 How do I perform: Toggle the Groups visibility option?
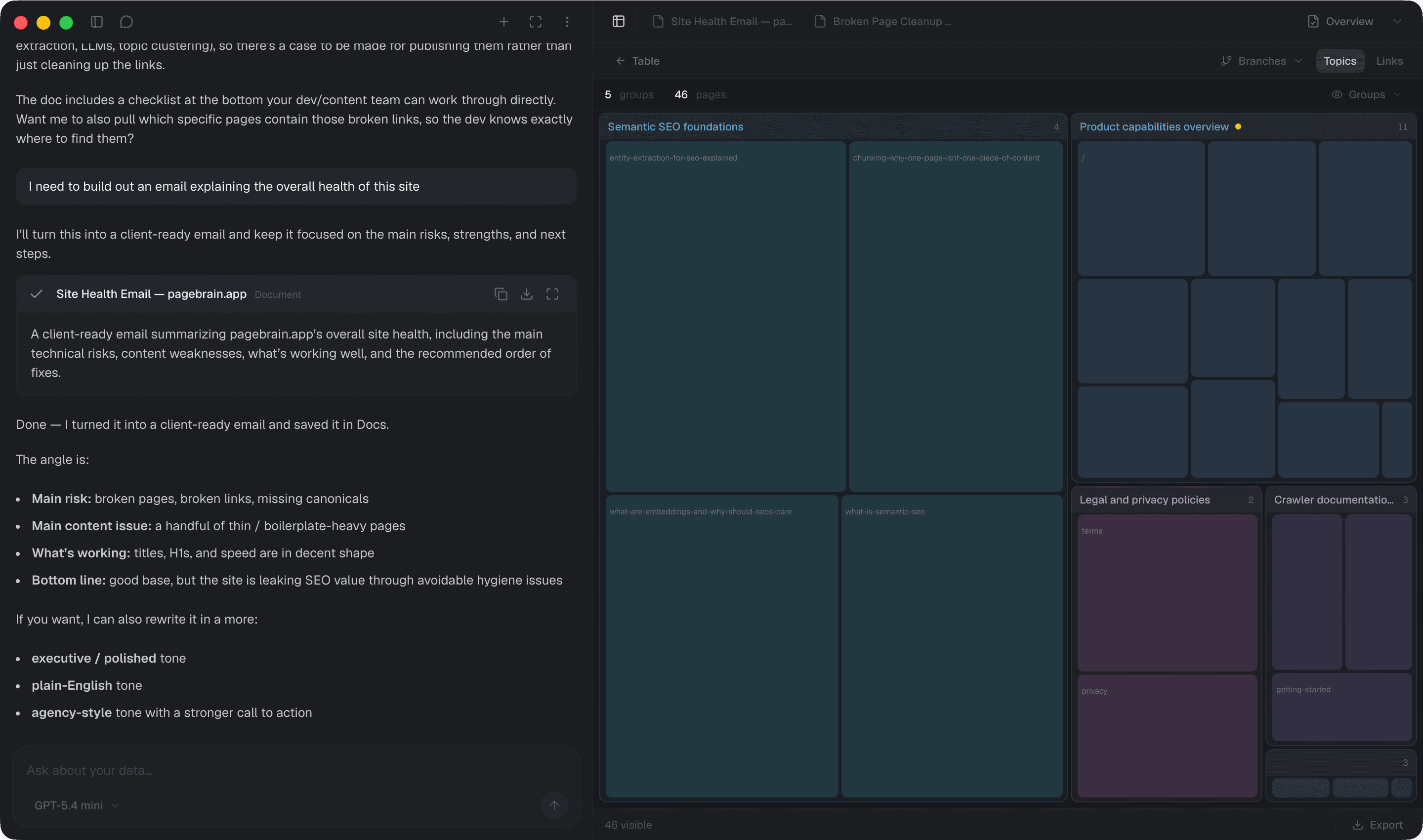[1366, 94]
